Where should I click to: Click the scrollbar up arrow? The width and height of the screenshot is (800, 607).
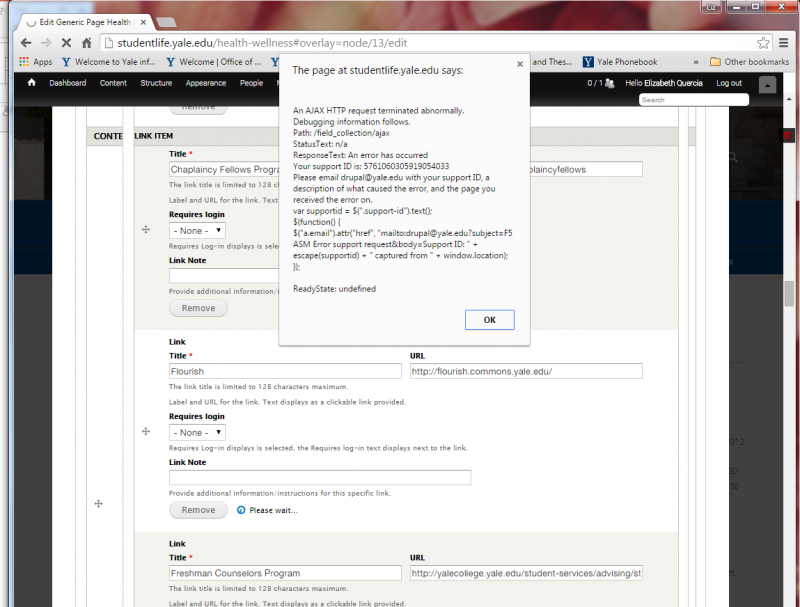(789, 99)
